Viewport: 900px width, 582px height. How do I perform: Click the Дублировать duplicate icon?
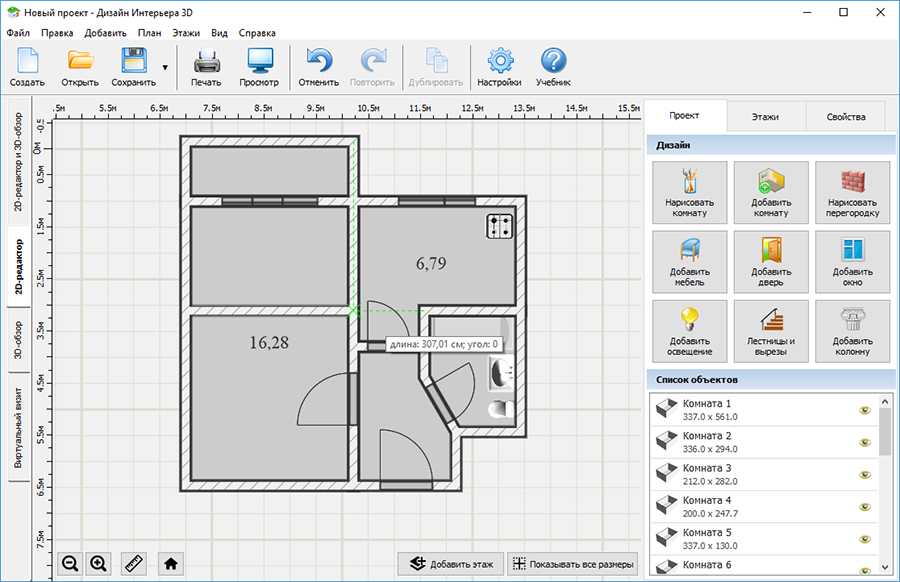point(436,67)
